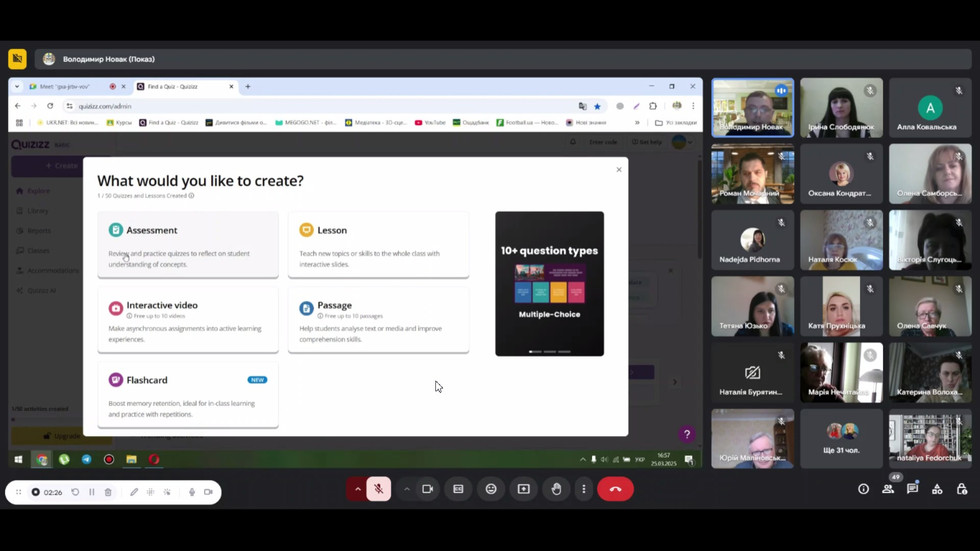The width and height of the screenshot is (980, 551).
Task: Open Windows Start menu in shared screen
Action: coord(18,459)
